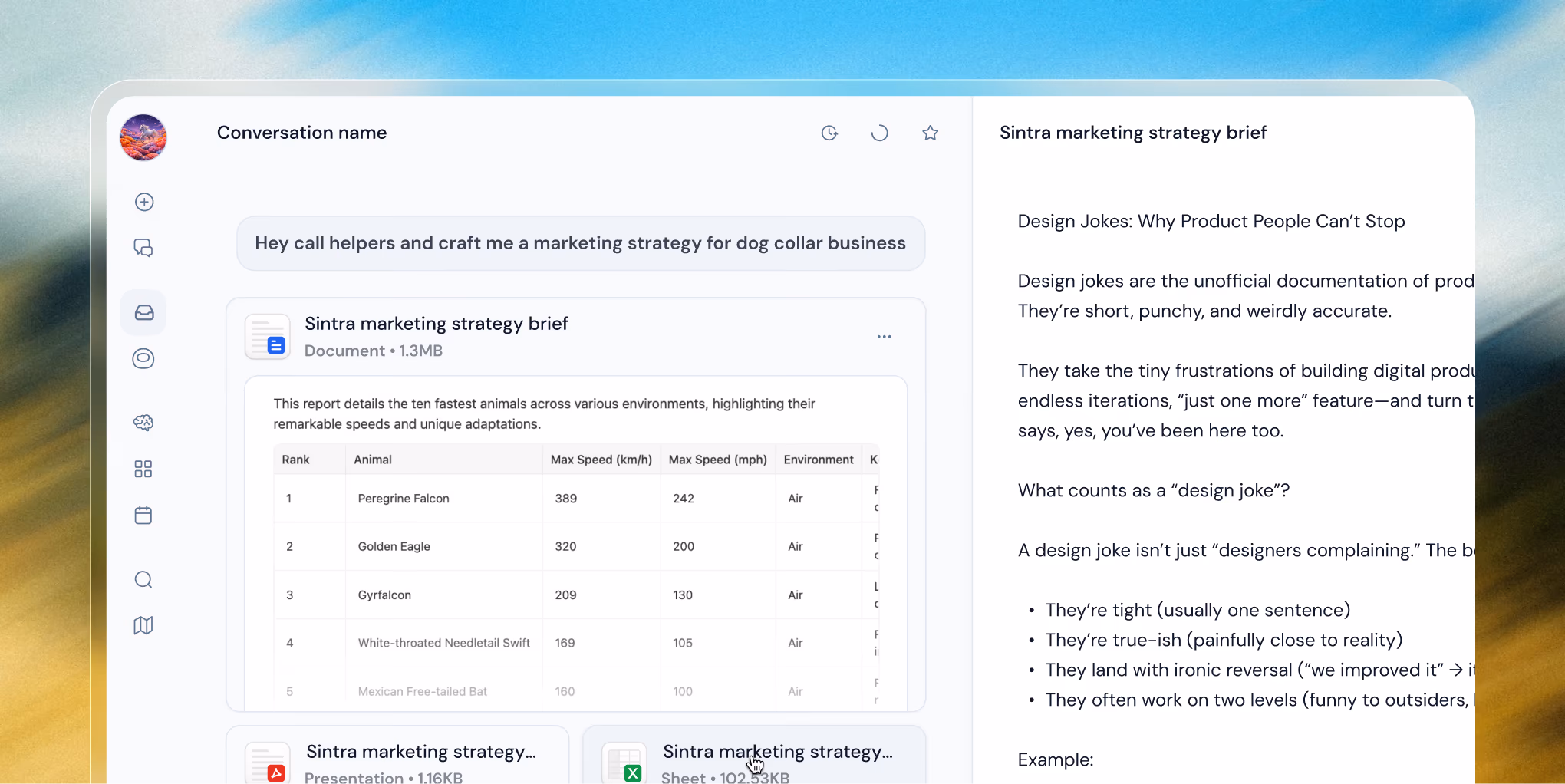The height and width of the screenshot is (784, 1565).
Task: Click the 105 mph speed value
Action: 683,643
